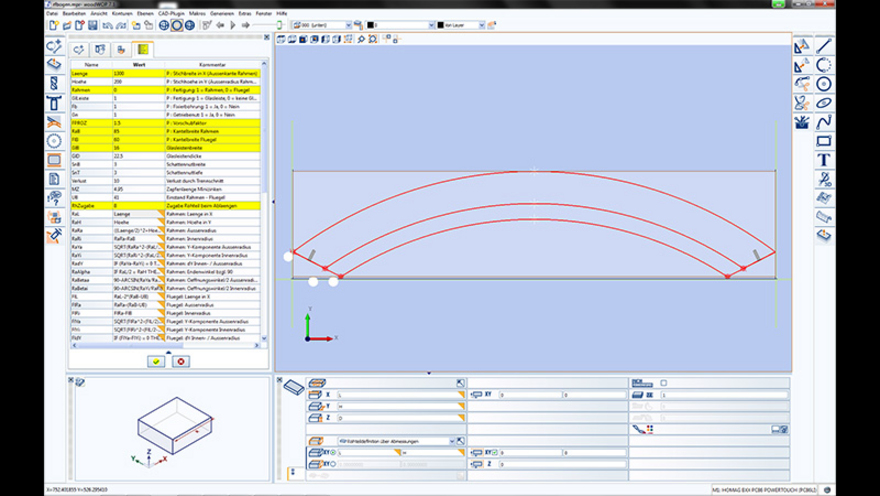This screenshot has height=496, width=880.
Task: Open the color dropdown showing 0
Action: point(432,25)
